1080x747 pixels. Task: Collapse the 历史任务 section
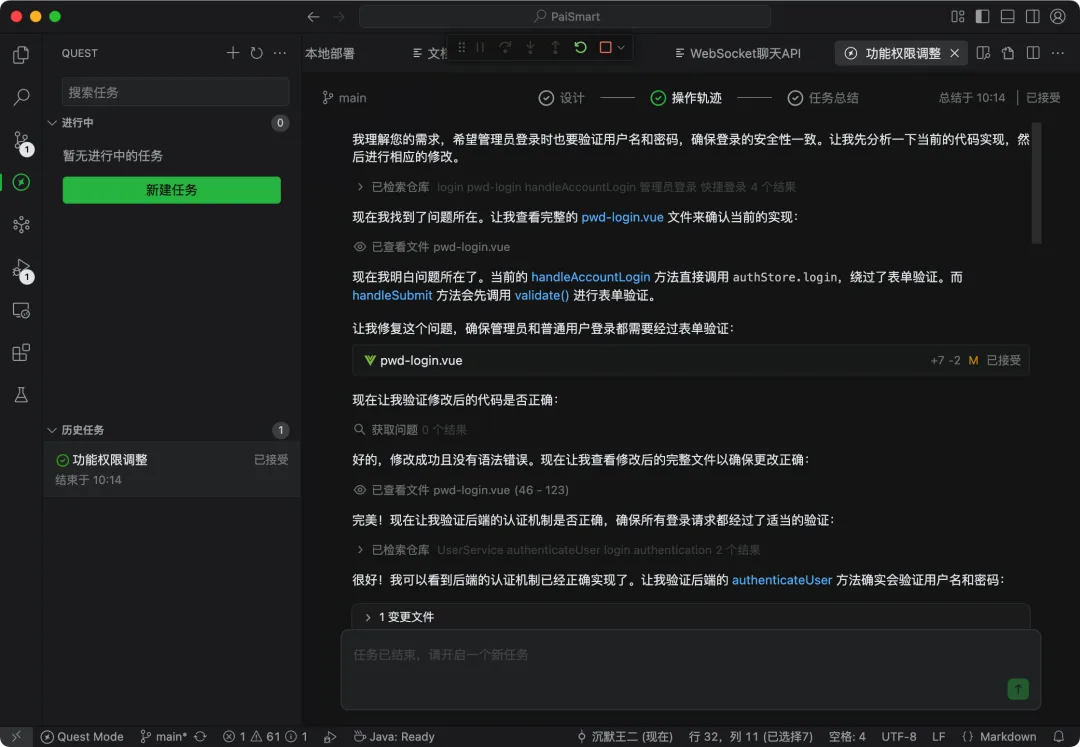coord(52,430)
